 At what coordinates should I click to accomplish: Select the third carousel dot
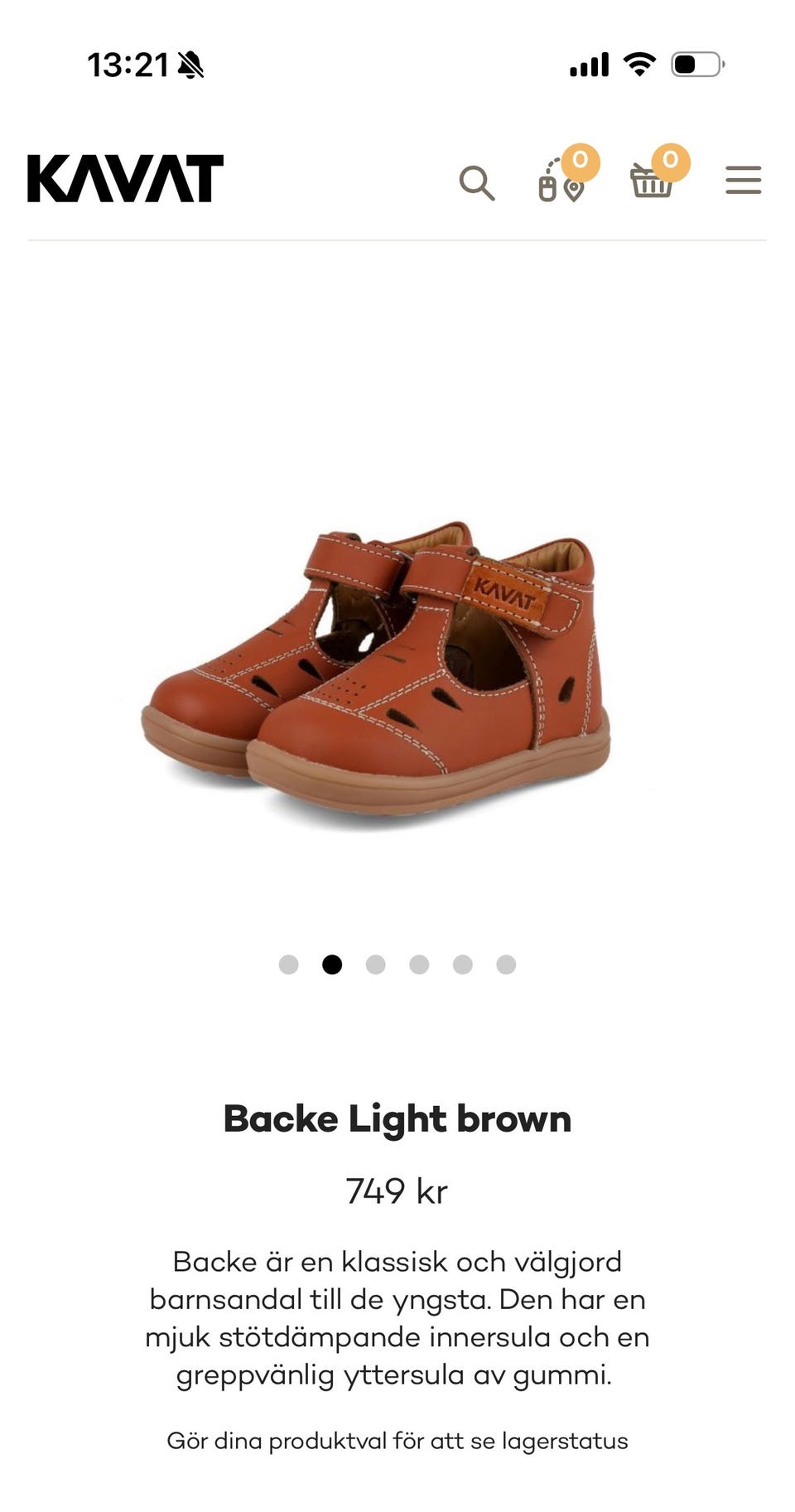(x=376, y=964)
